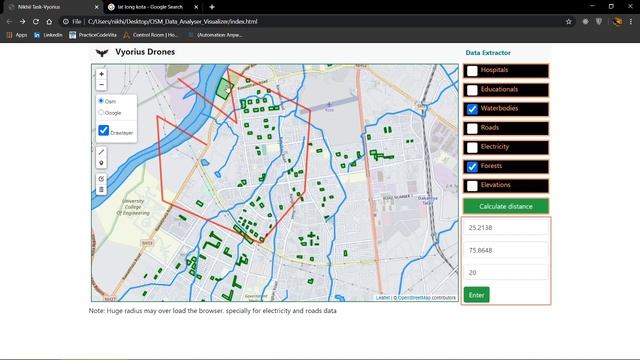Screen dimensions: 640x360
Task: Open the browser profile avatar
Action: click(618, 22)
